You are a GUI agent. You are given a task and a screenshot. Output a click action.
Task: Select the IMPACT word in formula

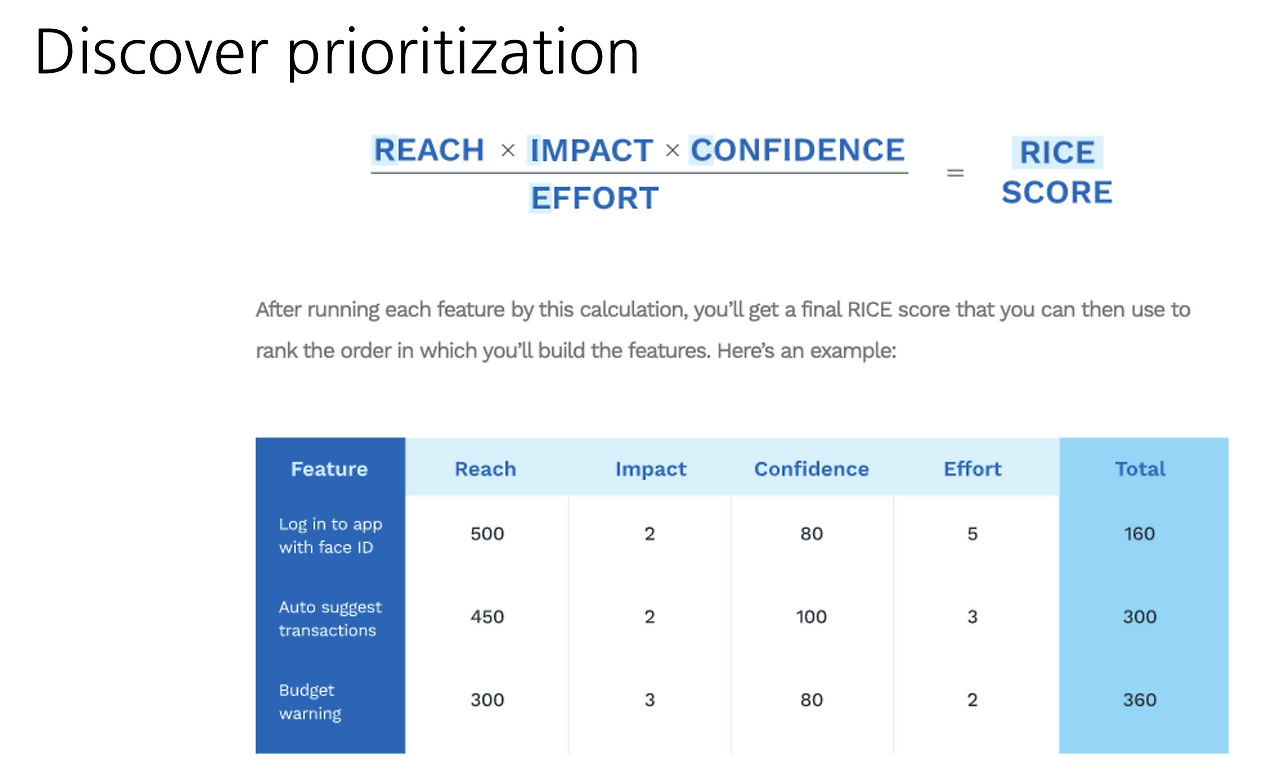point(591,150)
